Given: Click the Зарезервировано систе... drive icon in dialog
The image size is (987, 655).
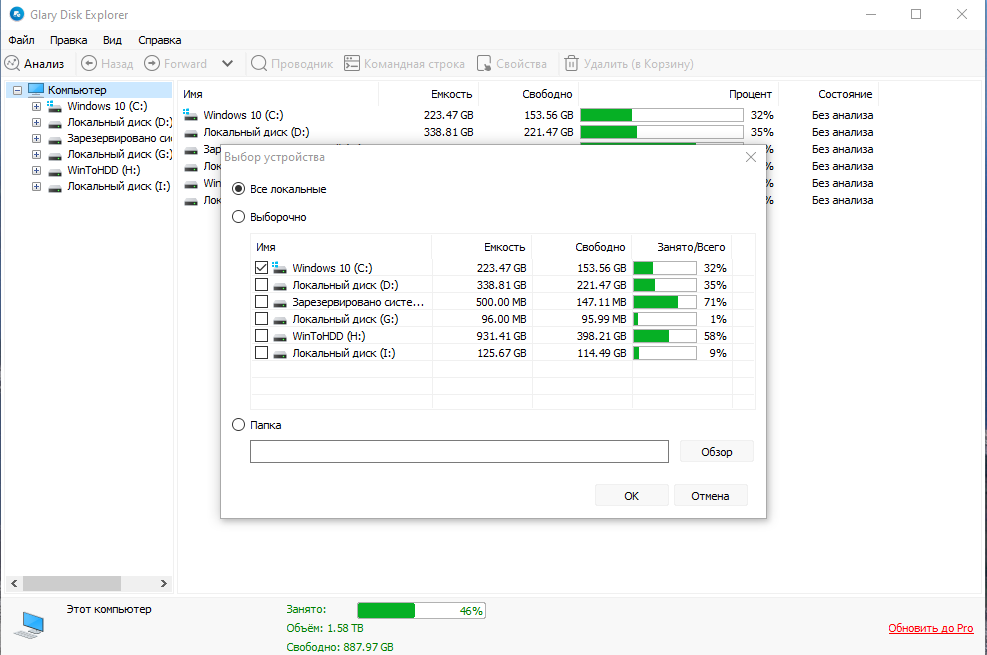Looking at the screenshot, I should [280, 303].
